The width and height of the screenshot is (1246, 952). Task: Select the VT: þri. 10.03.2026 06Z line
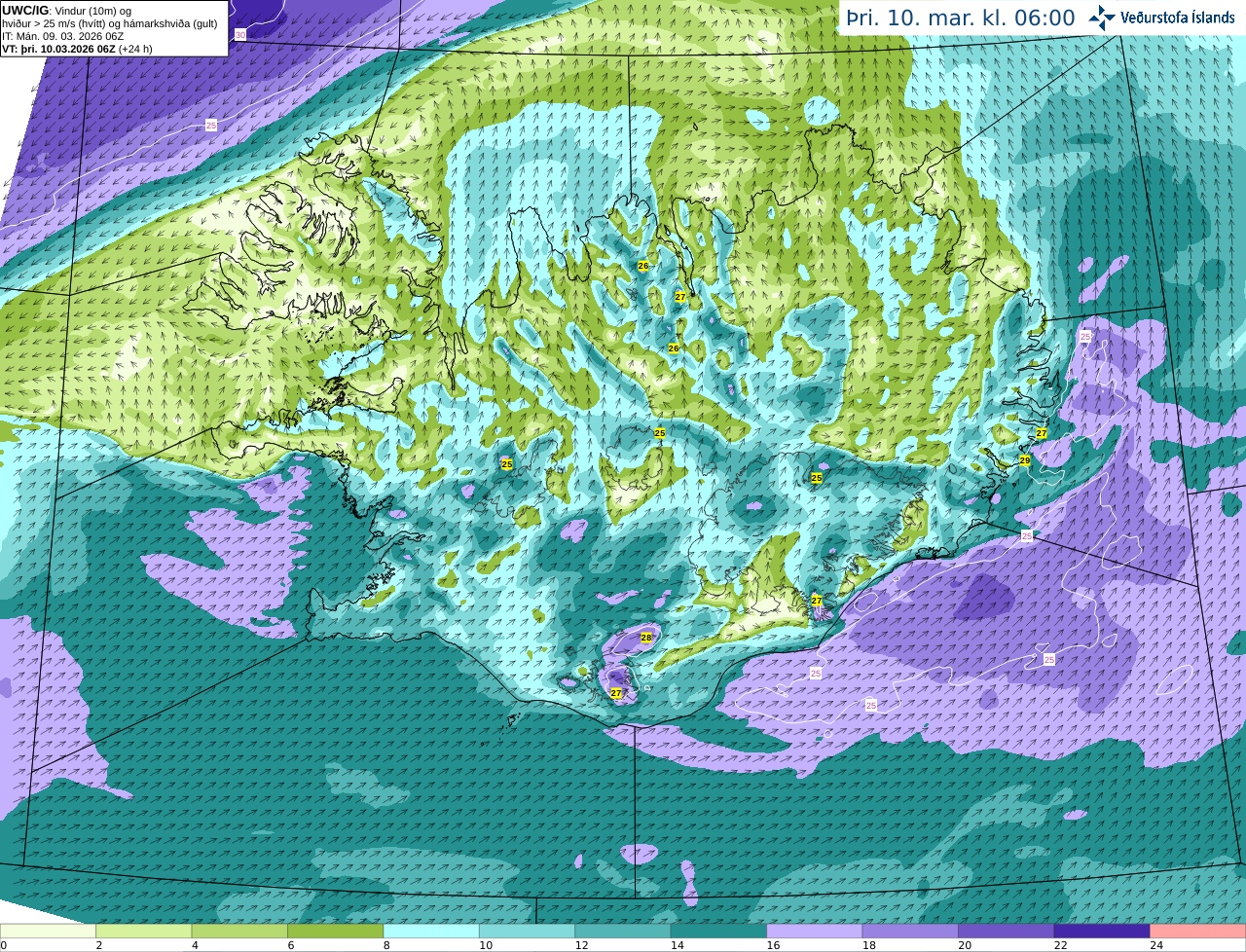click(x=78, y=49)
